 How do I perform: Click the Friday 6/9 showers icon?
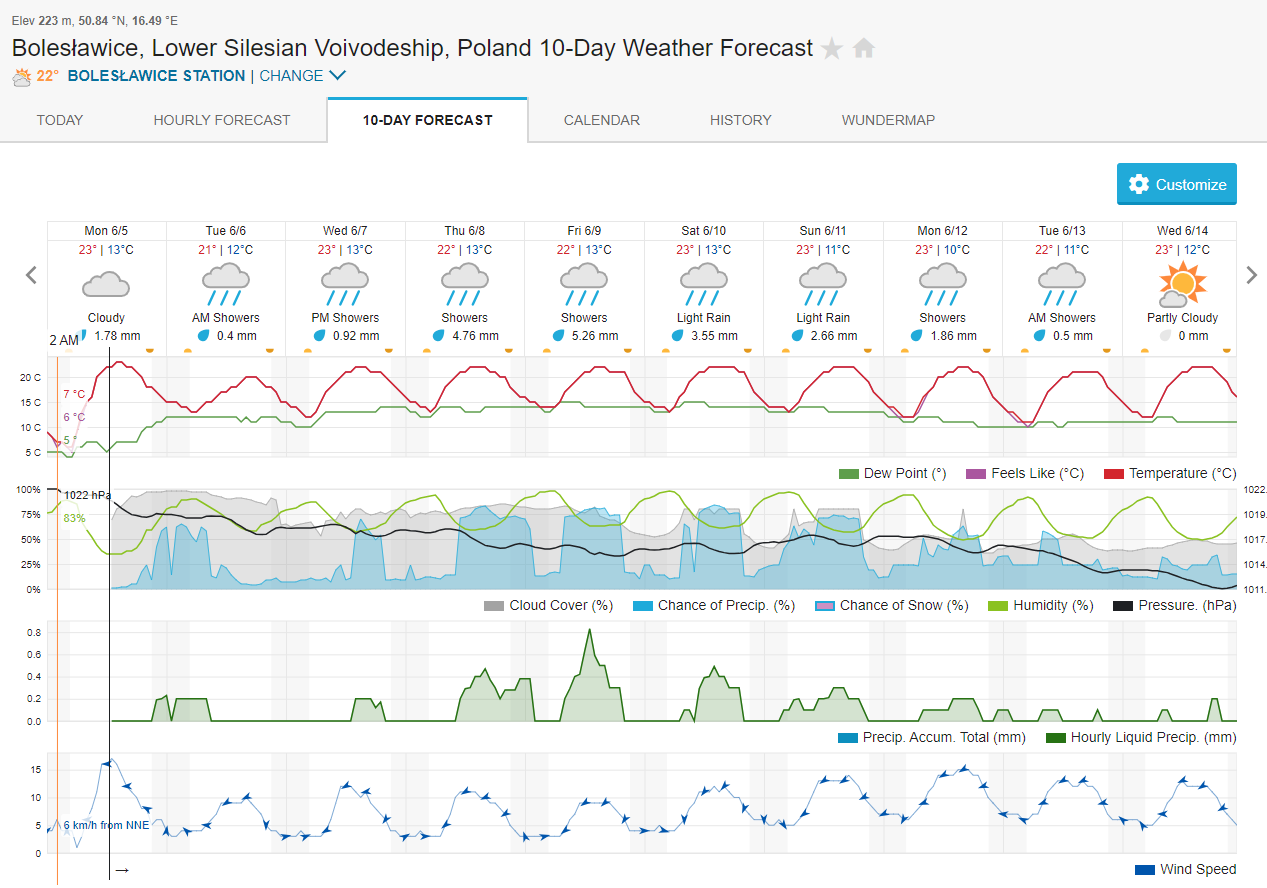click(x=583, y=285)
